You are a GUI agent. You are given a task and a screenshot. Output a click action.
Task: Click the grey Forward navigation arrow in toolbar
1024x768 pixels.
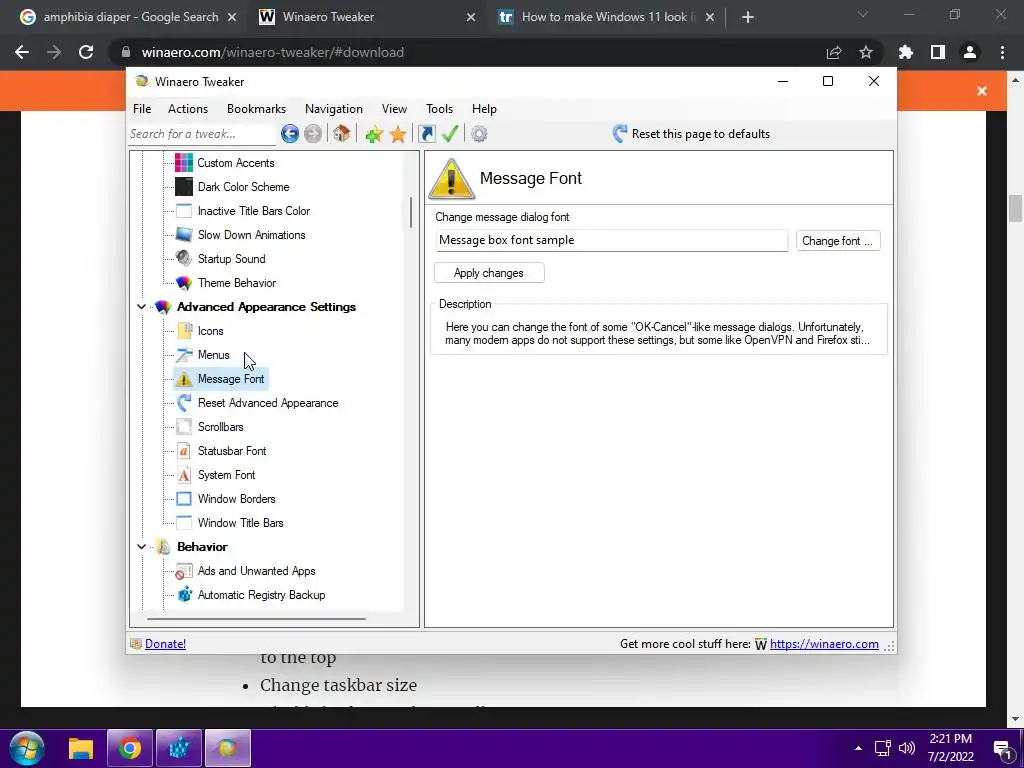(313, 134)
